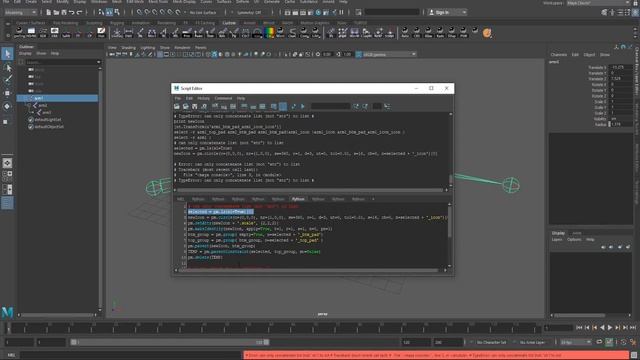Toggle Show Both panes in Script Editor
Screen dimensions: 640x360
coord(262,107)
